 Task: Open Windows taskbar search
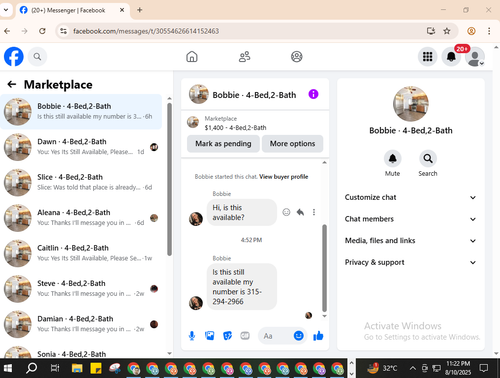coord(32,368)
